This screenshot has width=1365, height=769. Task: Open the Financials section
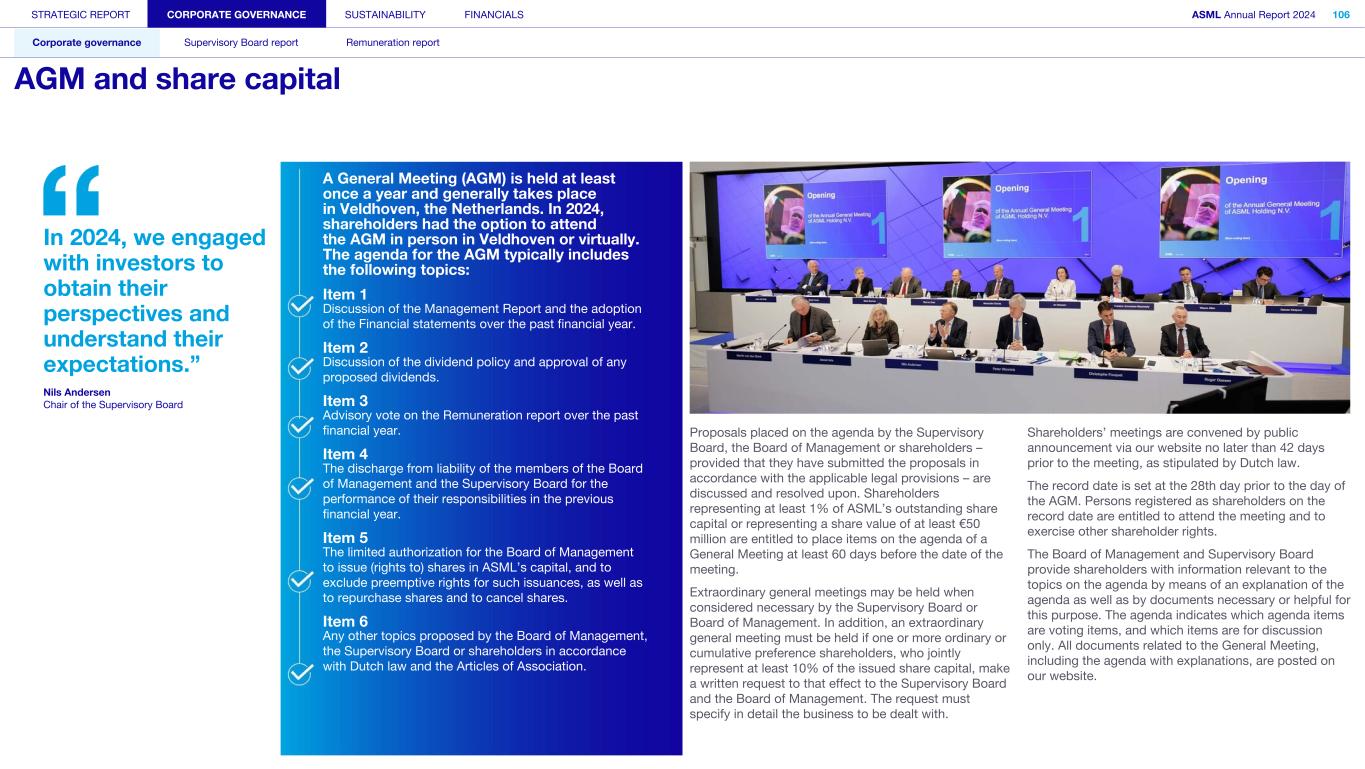493,14
